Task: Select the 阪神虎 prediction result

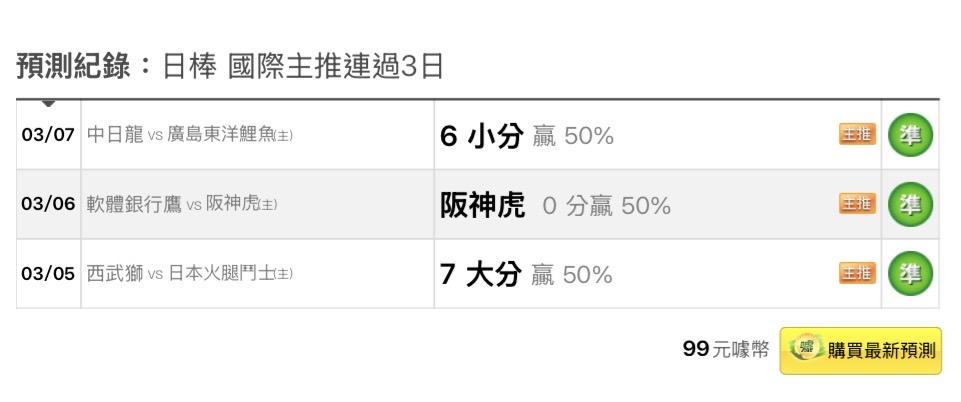Action: [482, 205]
